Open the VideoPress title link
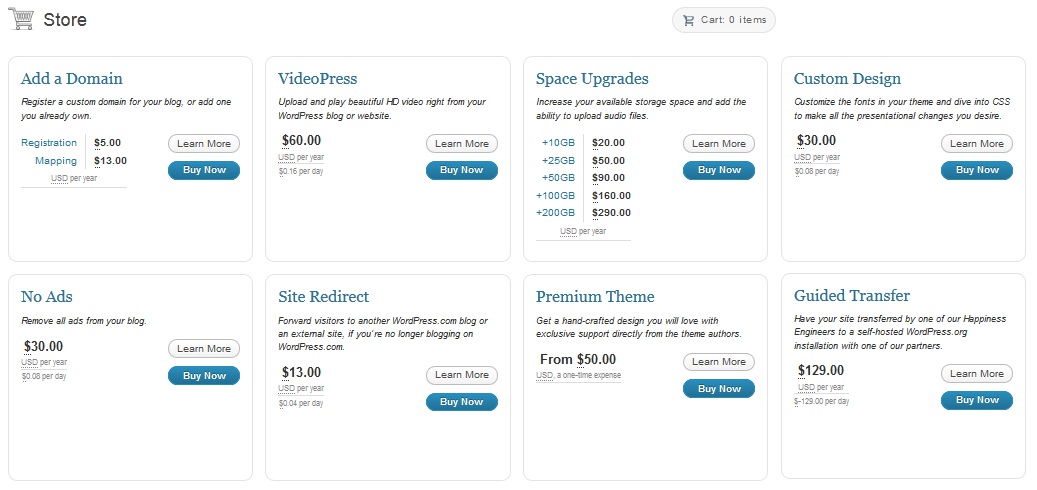The image size is (1037, 490). click(x=318, y=79)
